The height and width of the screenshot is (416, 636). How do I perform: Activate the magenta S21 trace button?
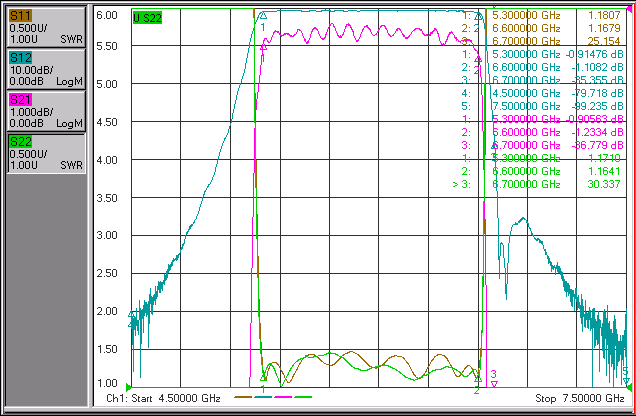[46, 111]
